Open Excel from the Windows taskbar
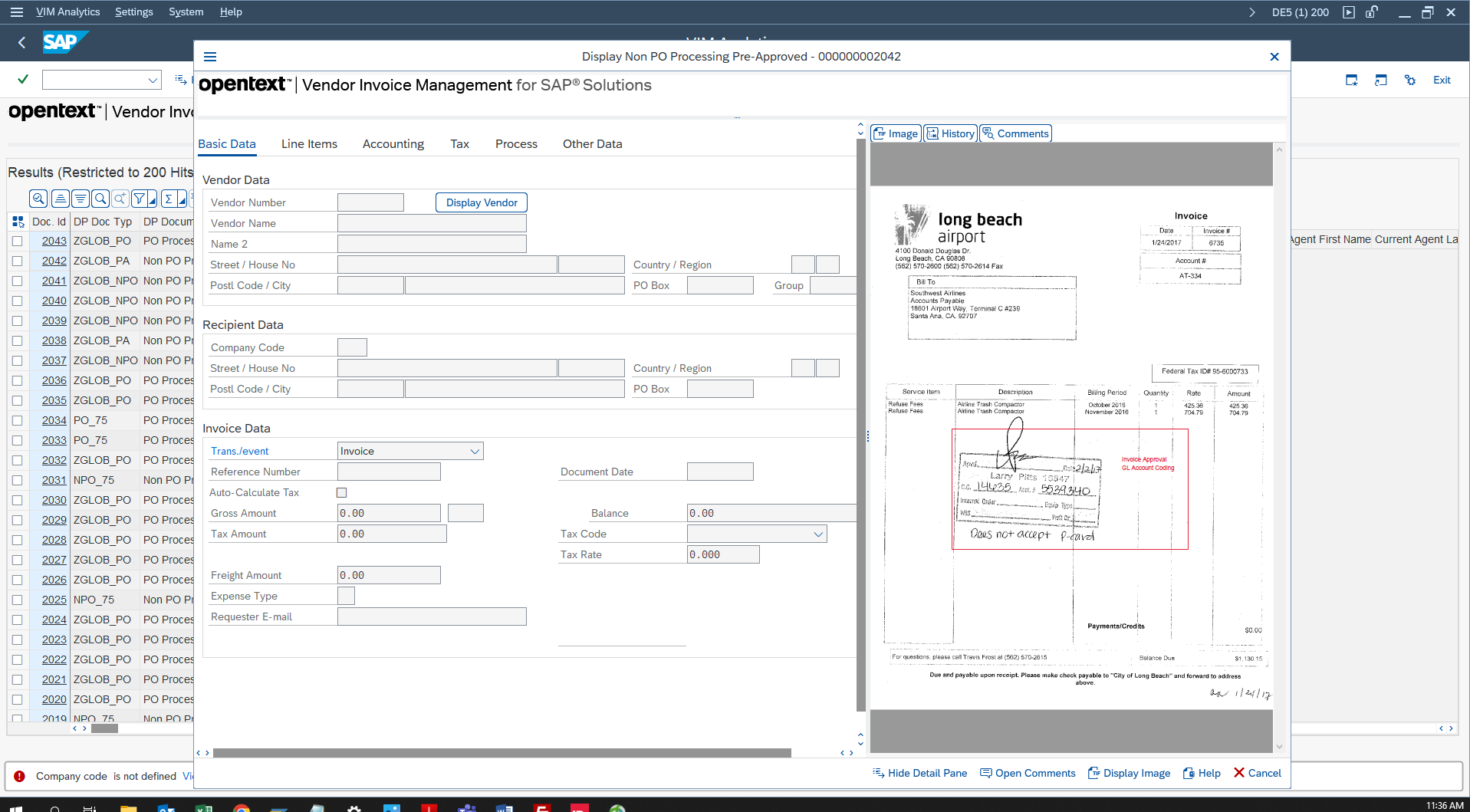Image resolution: width=1470 pixels, height=812 pixels. (204, 807)
